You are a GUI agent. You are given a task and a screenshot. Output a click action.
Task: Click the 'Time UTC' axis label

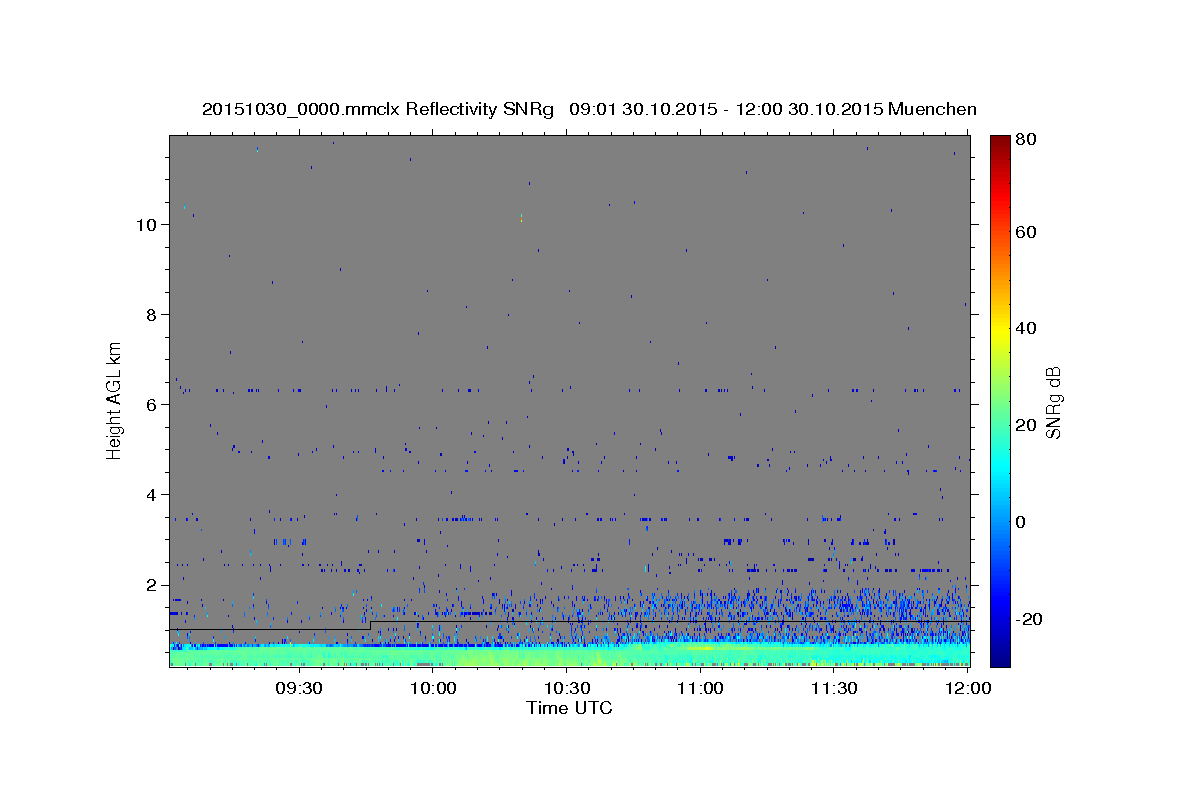569,708
